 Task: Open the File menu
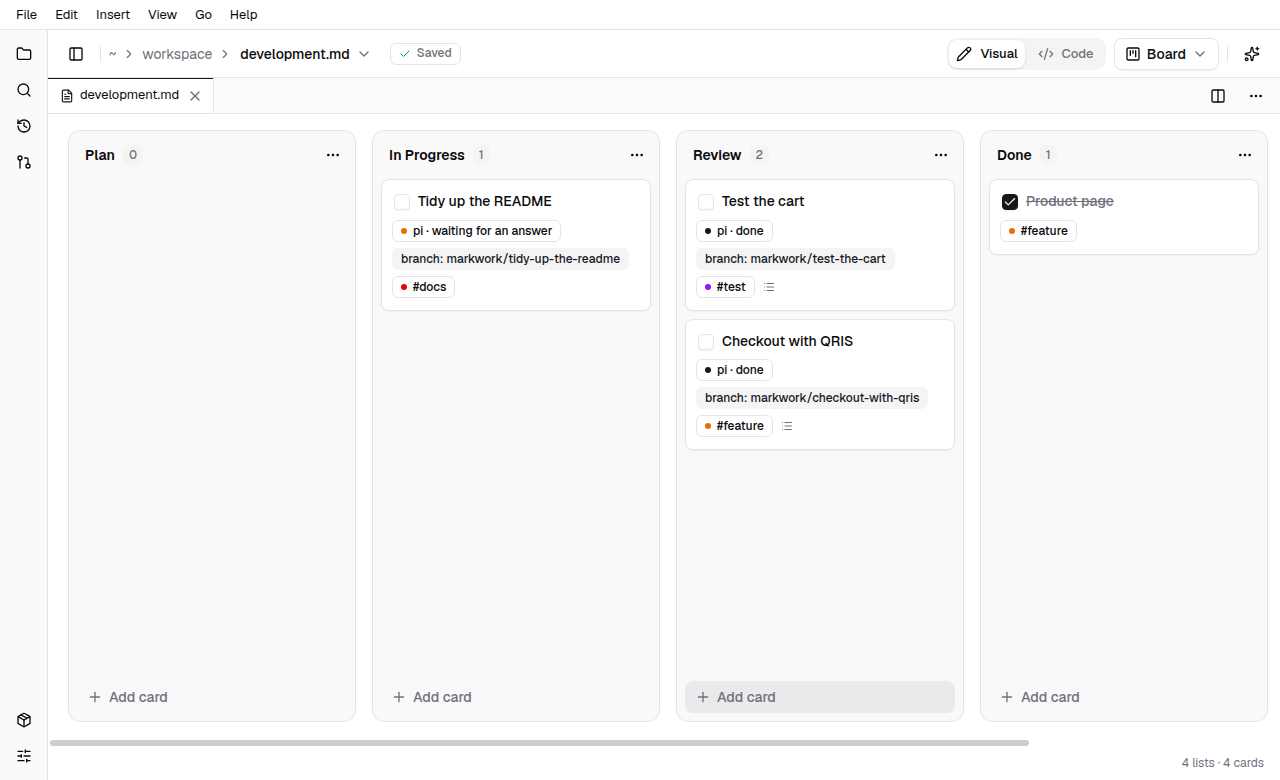point(27,15)
